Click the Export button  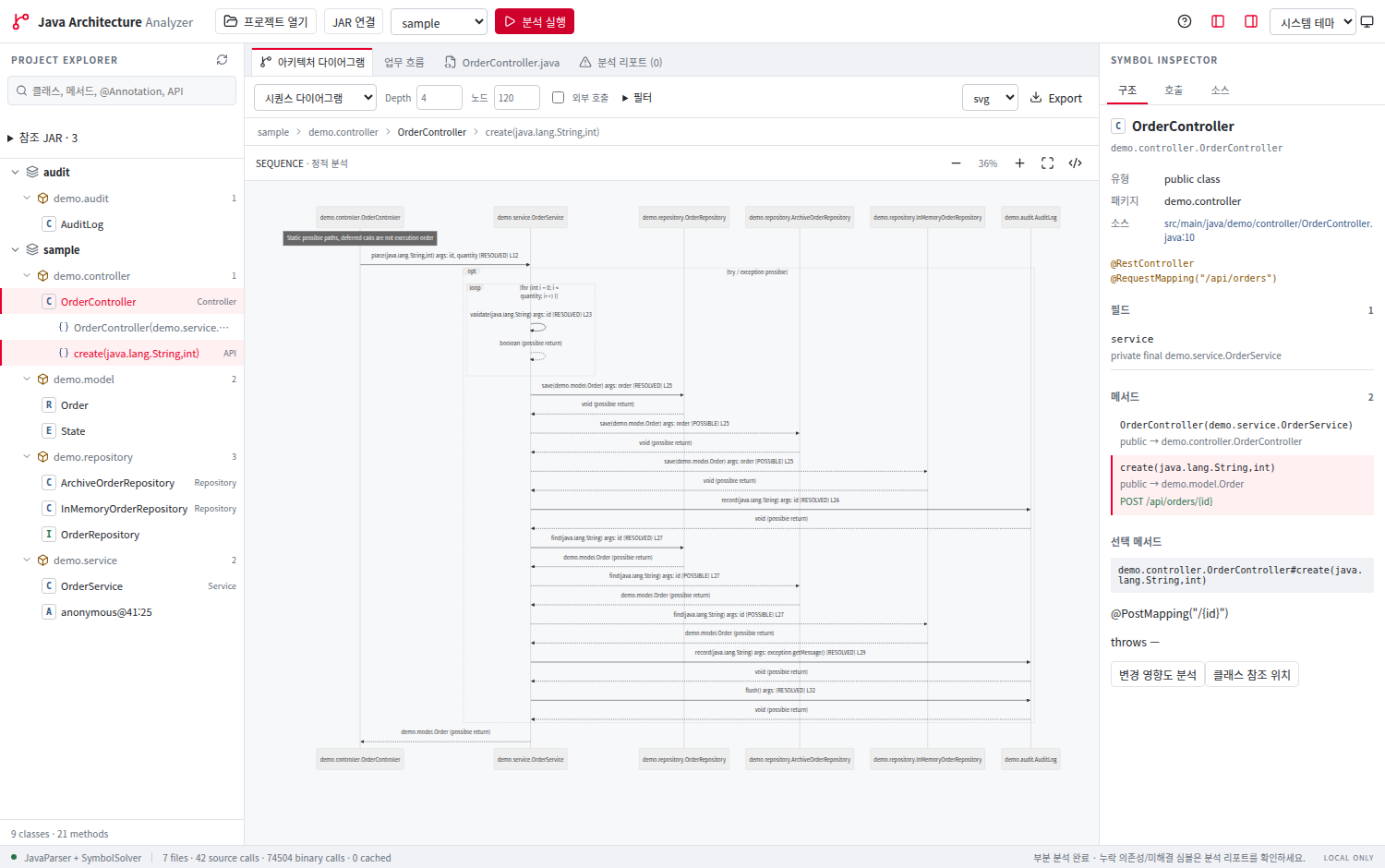(1055, 98)
